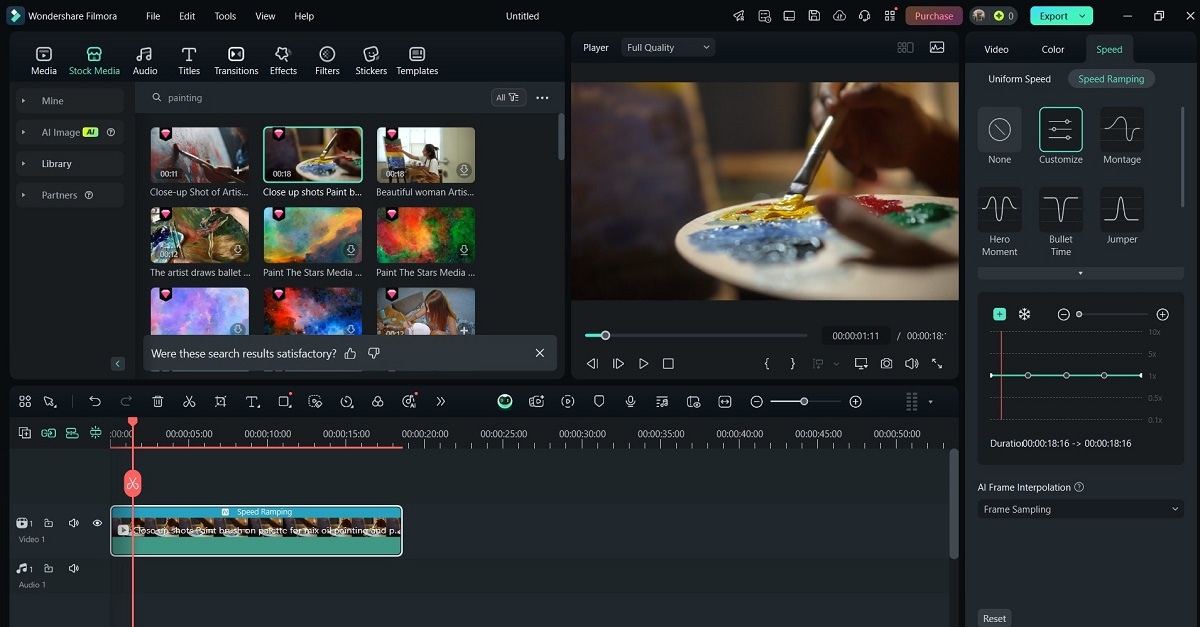Select the Speed Ramping option
This screenshot has height=627, width=1200.
tap(1111, 79)
